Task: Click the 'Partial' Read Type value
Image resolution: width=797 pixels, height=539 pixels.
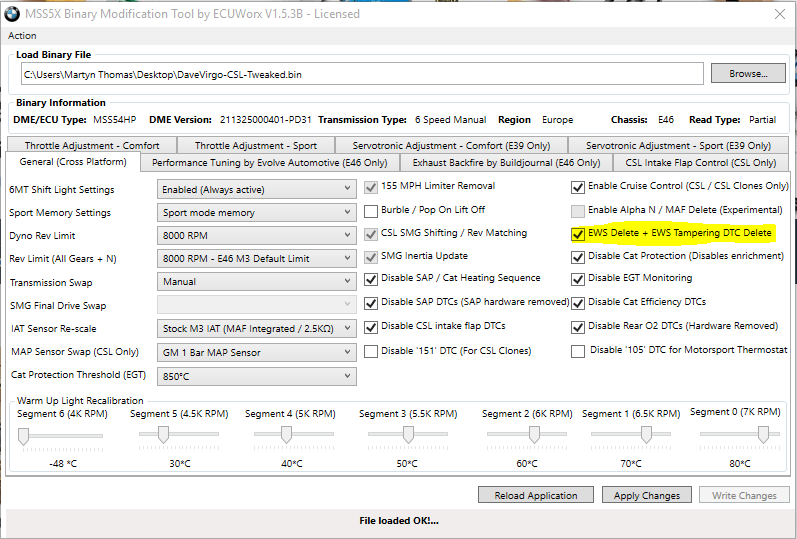Action: point(762,120)
